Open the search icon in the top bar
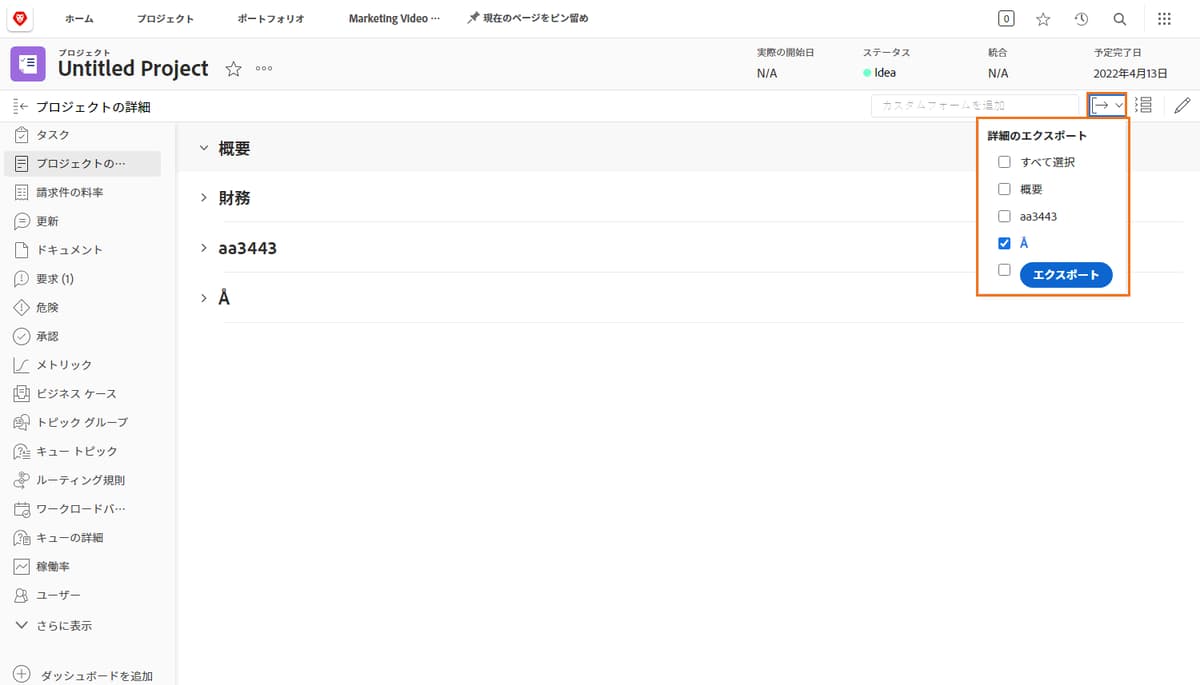Image resolution: width=1200 pixels, height=685 pixels. (1119, 18)
